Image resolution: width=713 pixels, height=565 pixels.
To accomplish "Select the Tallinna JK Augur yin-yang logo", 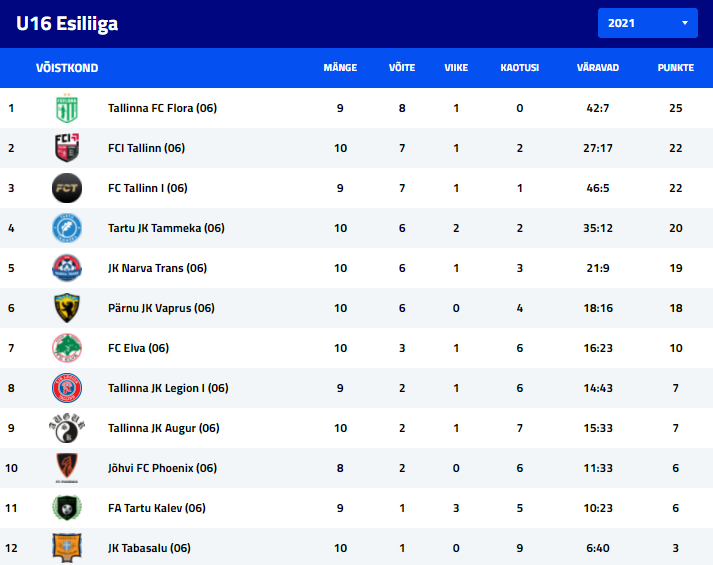I will point(67,428).
